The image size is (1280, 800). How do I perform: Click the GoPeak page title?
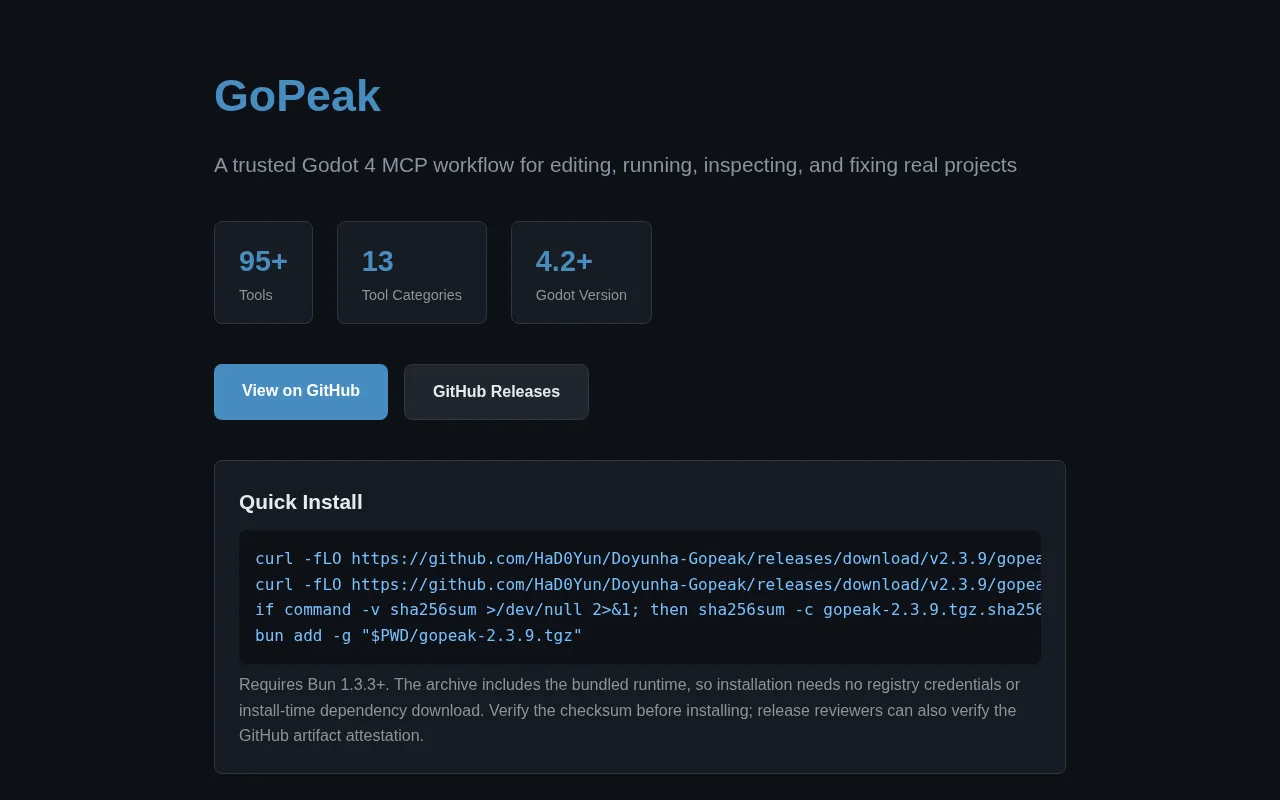[297, 96]
